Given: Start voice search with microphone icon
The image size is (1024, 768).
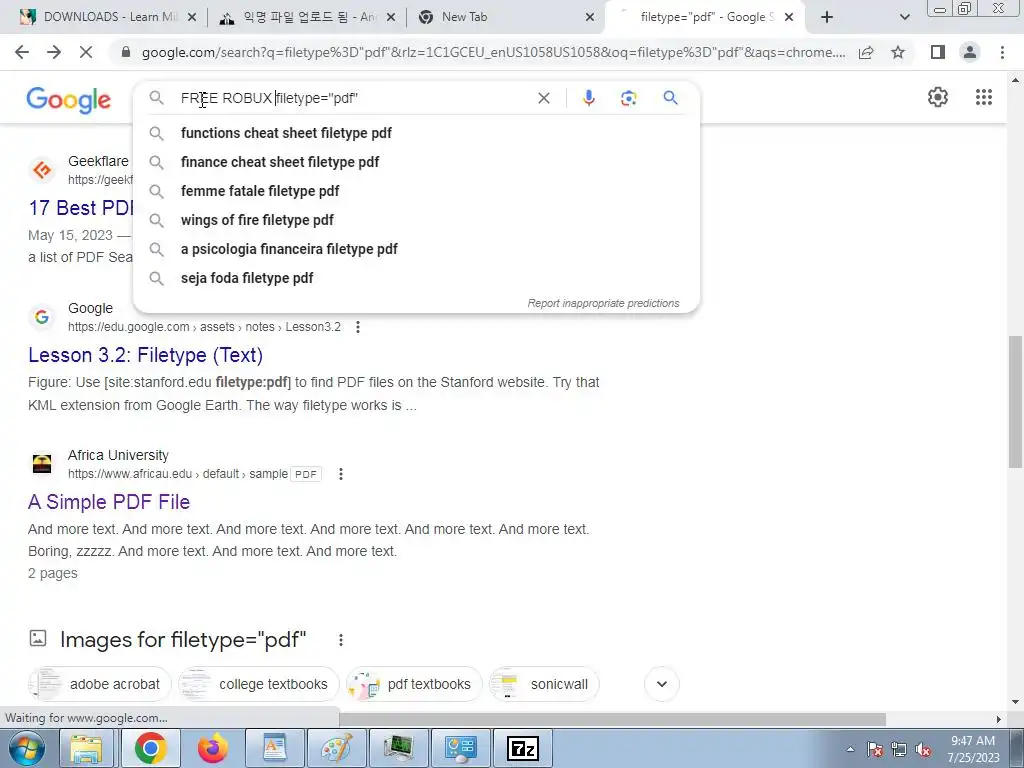Looking at the screenshot, I should [588, 98].
